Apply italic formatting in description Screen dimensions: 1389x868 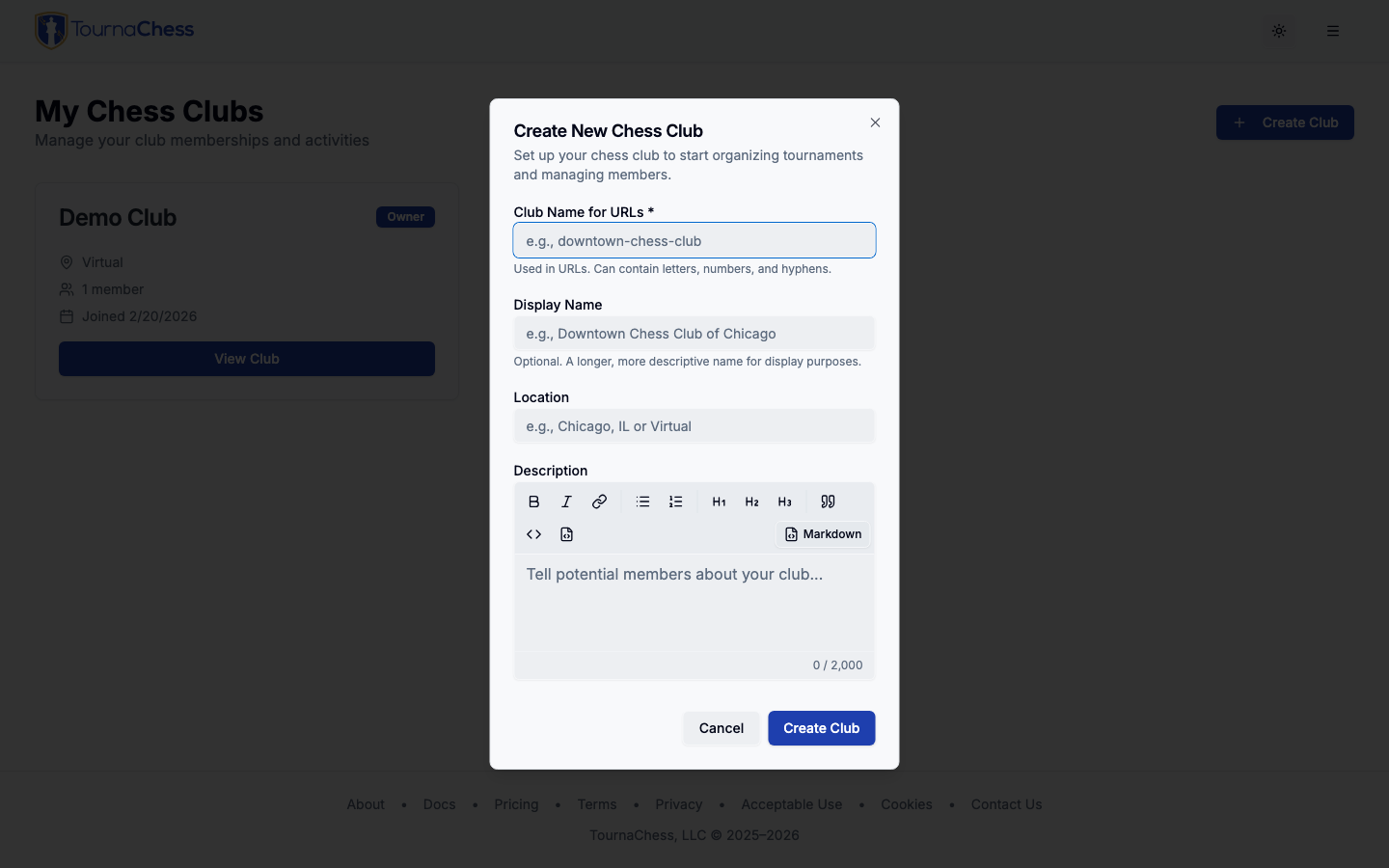coord(566,502)
